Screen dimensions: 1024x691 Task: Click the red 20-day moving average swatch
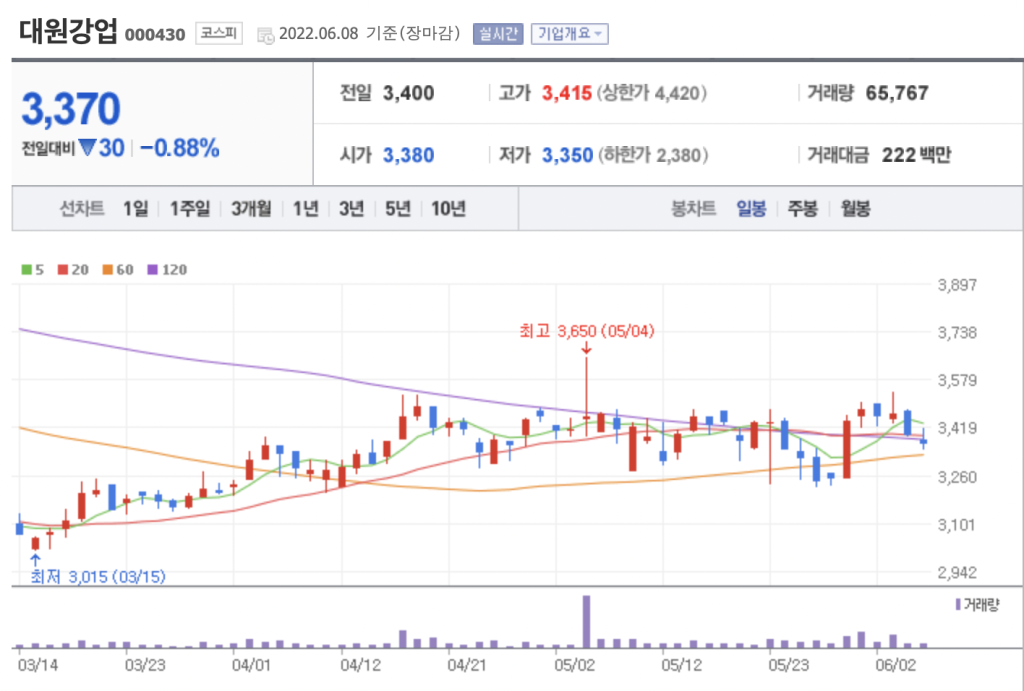[62, 270]
